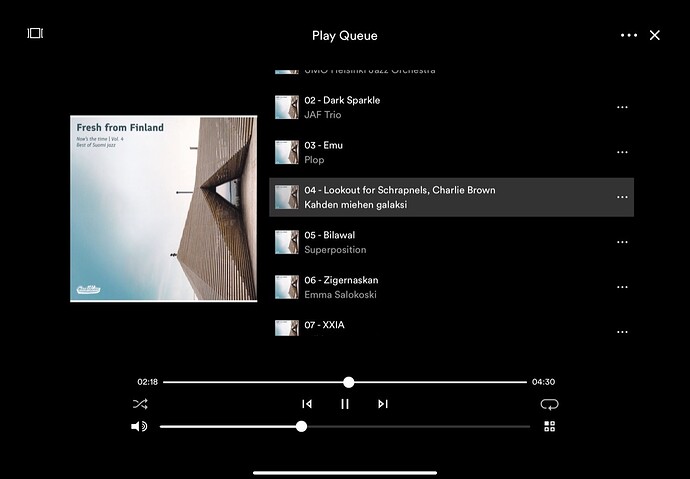Click the elapsed time 02:18
This screenshot has height=479, width=690.
pyautogui.click(x=147, y=382)
